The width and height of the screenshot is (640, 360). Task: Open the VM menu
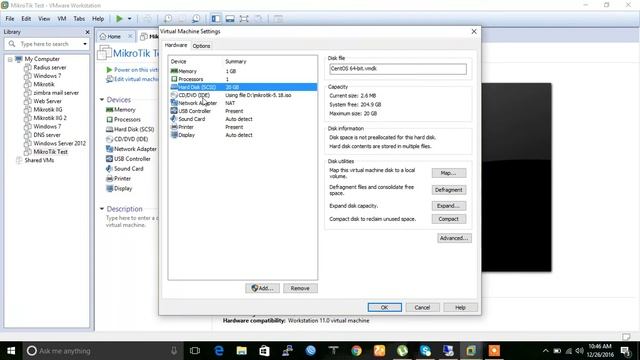pos(62,19)
